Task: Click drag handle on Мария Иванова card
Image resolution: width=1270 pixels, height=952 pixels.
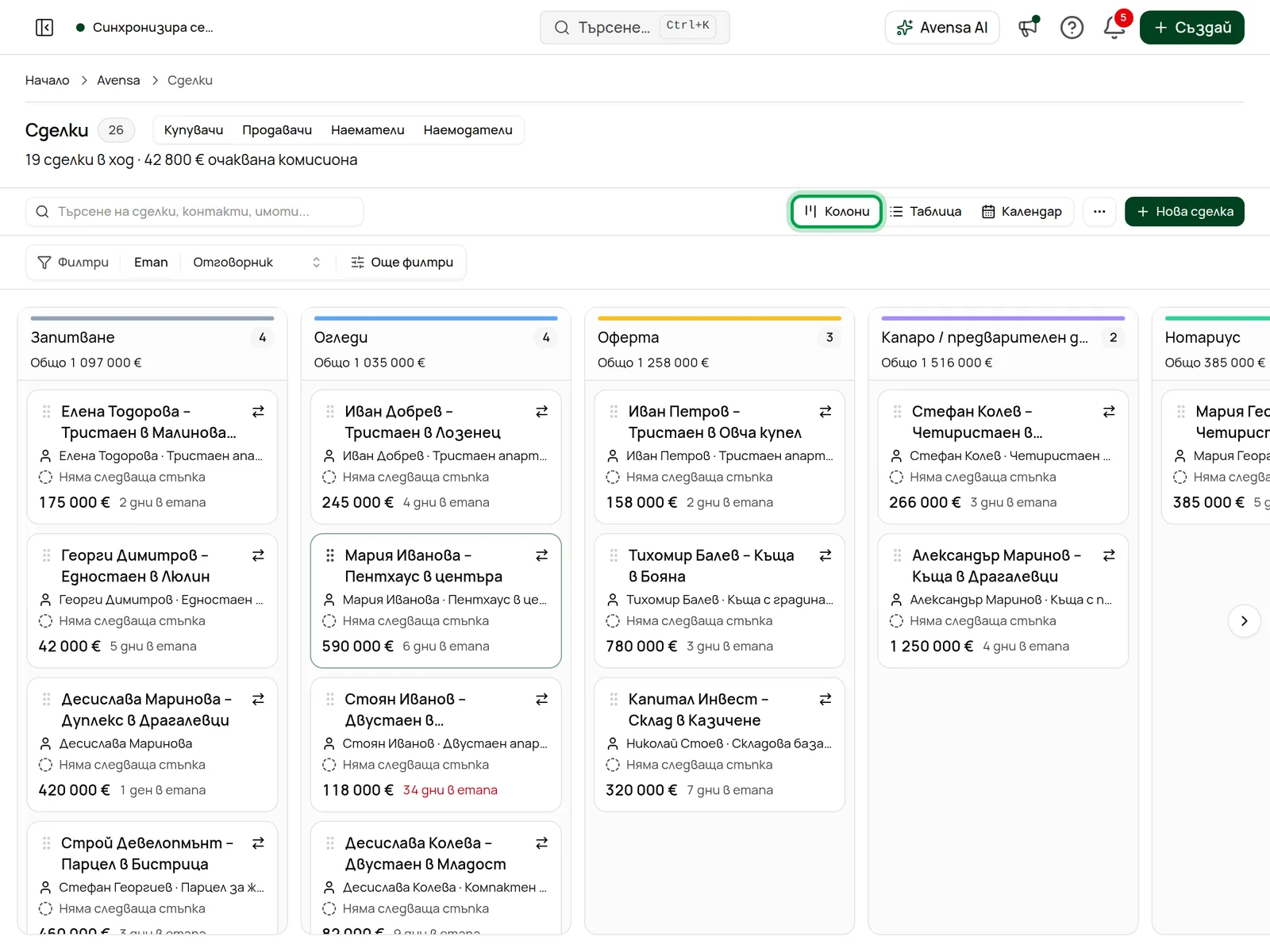Action: 330,555
